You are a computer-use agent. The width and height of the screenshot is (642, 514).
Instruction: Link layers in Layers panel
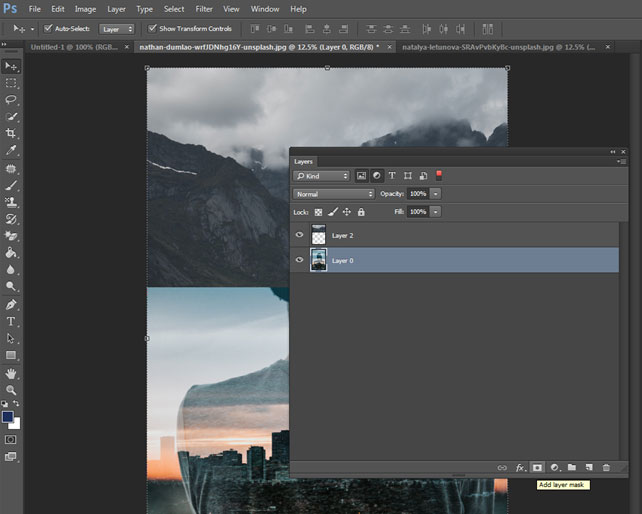click(502, 467)
